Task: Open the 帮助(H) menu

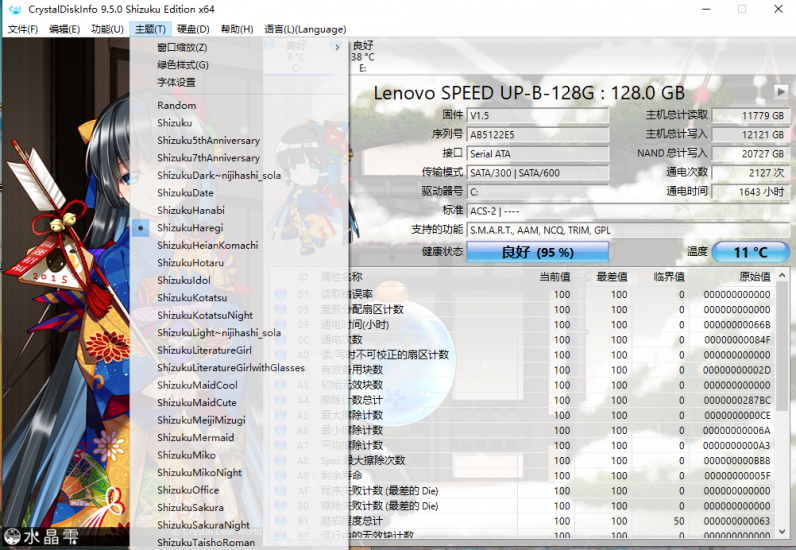Action: click(x=237, y=29)
